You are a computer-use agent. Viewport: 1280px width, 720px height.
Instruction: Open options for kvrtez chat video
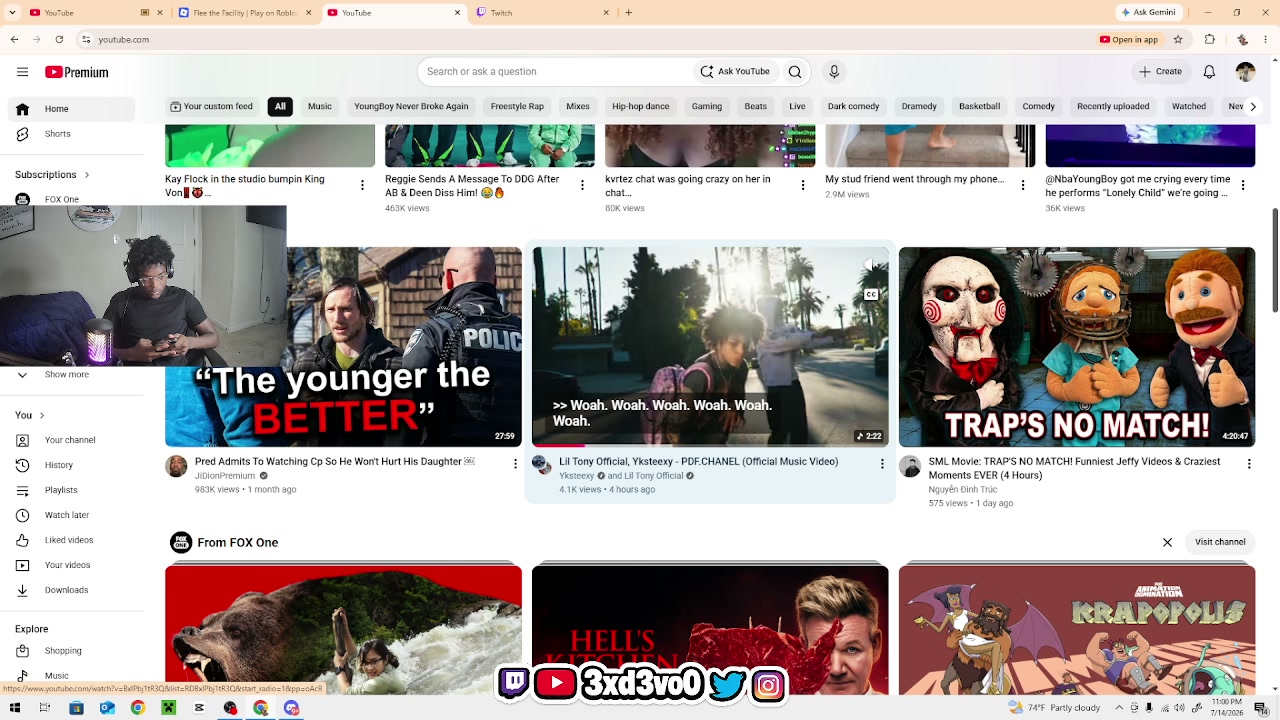802,185
